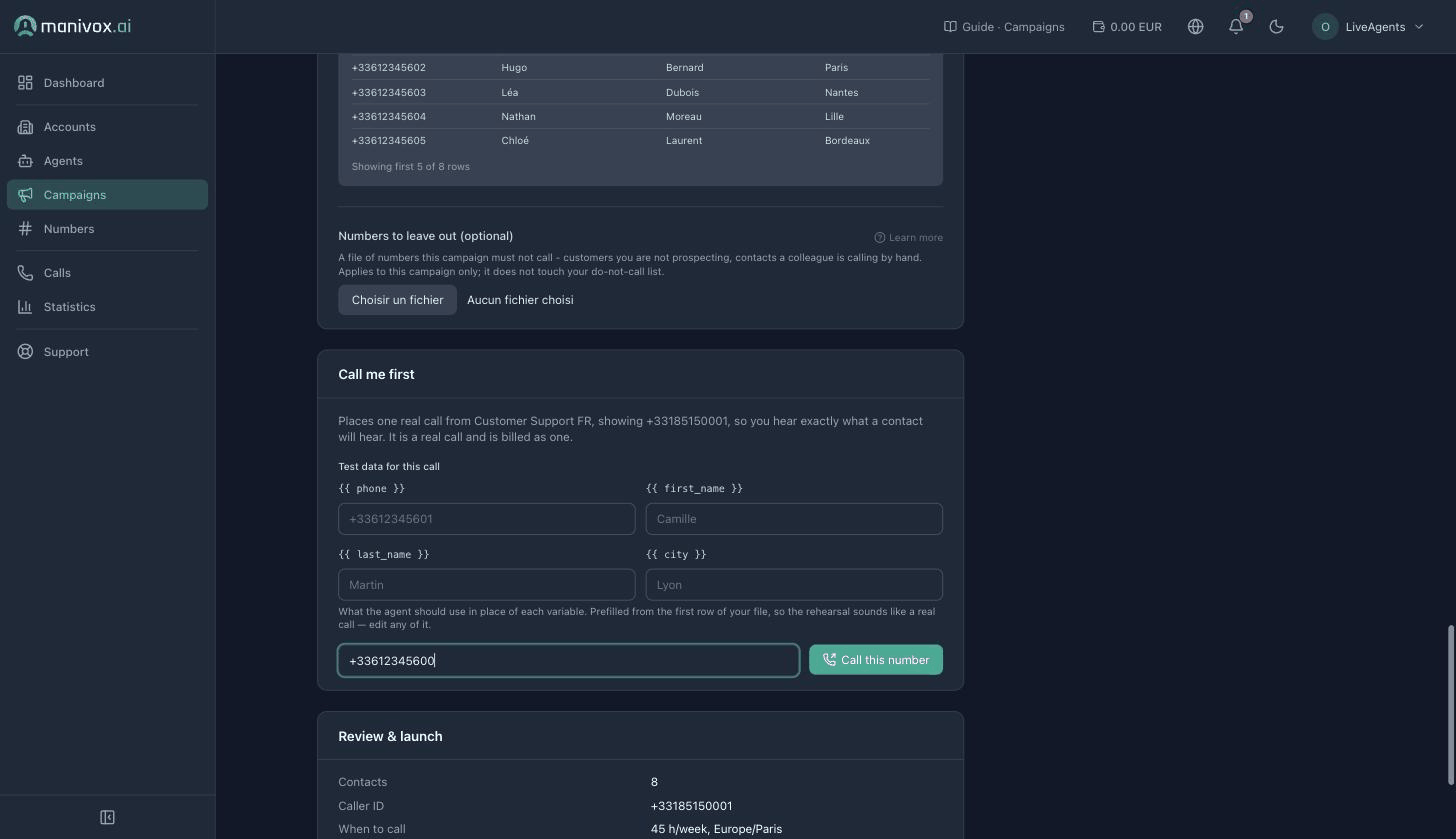Toggle dark mode moon icon
Image resolution: width=1456 pixels, height=839 pixels.
[1276, 27]
